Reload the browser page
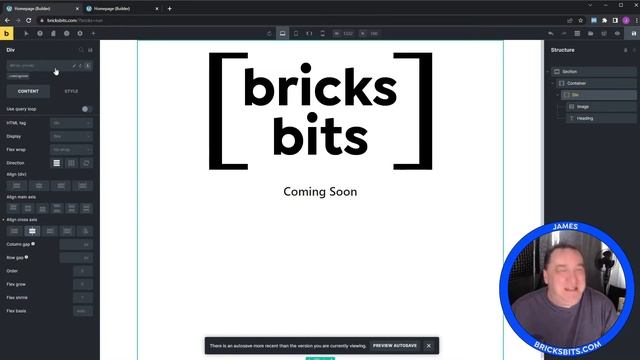Screen dimensions: 640x360 tap(29, 20)
